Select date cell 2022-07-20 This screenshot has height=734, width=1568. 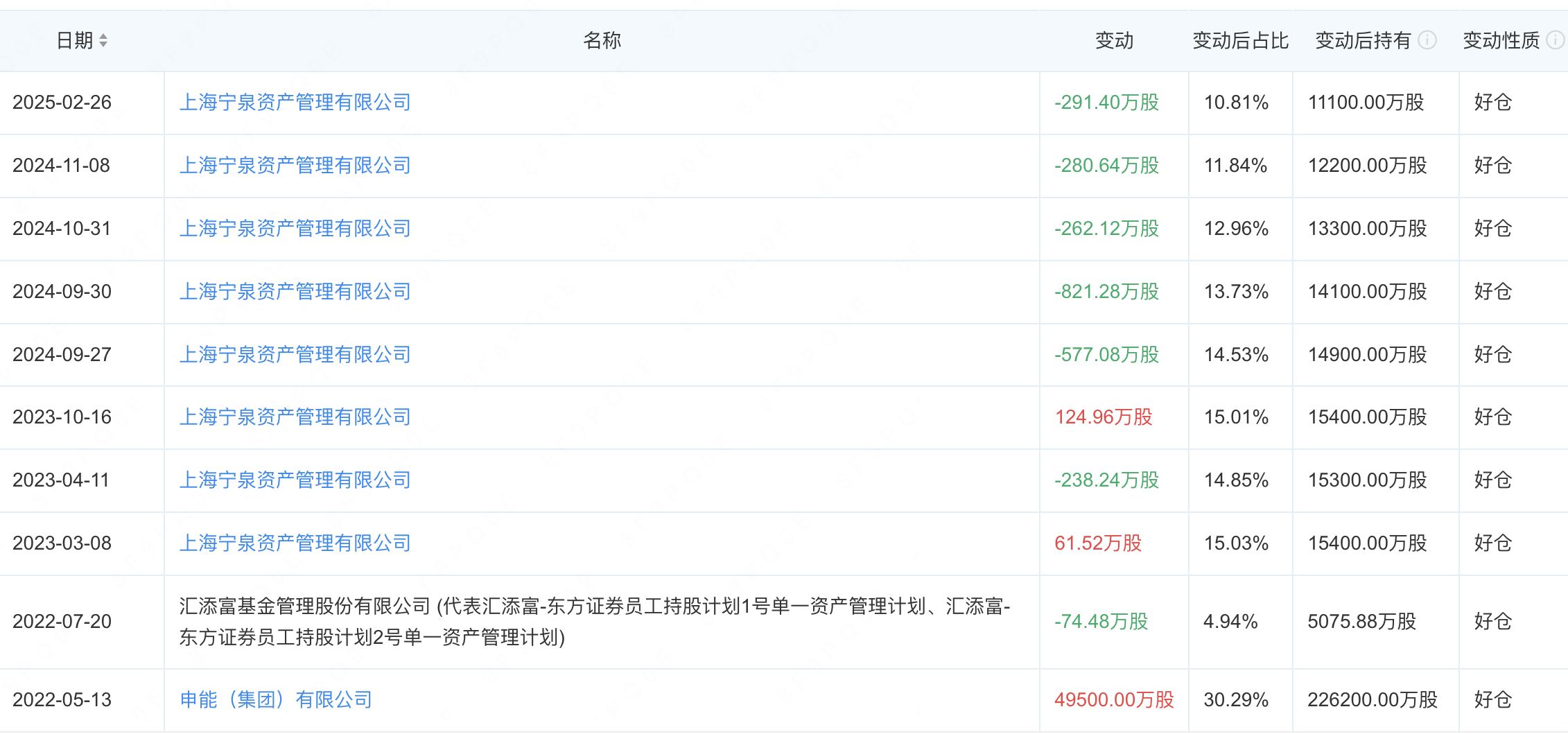62,622
